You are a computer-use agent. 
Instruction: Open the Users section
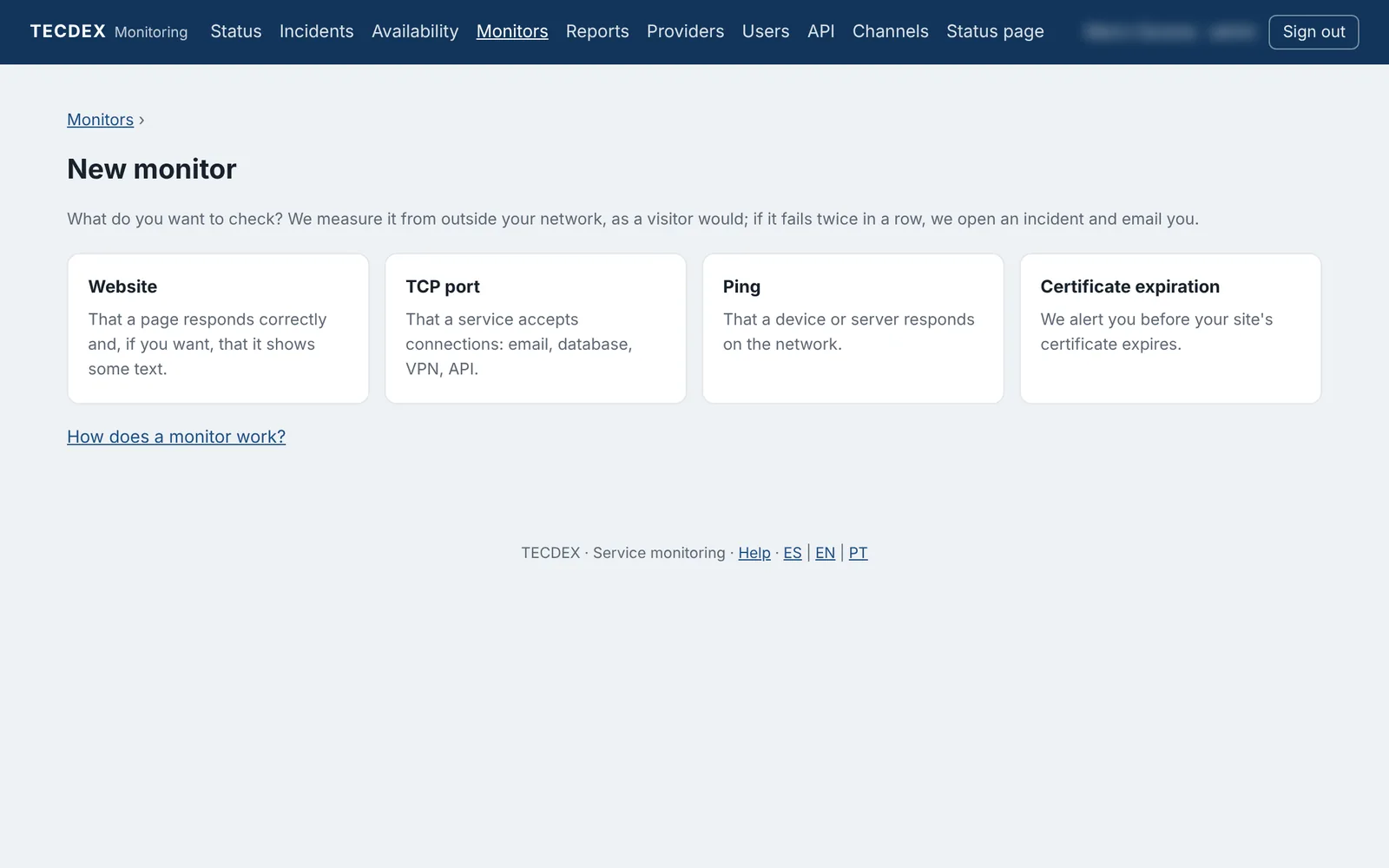(x=766, y=31)
